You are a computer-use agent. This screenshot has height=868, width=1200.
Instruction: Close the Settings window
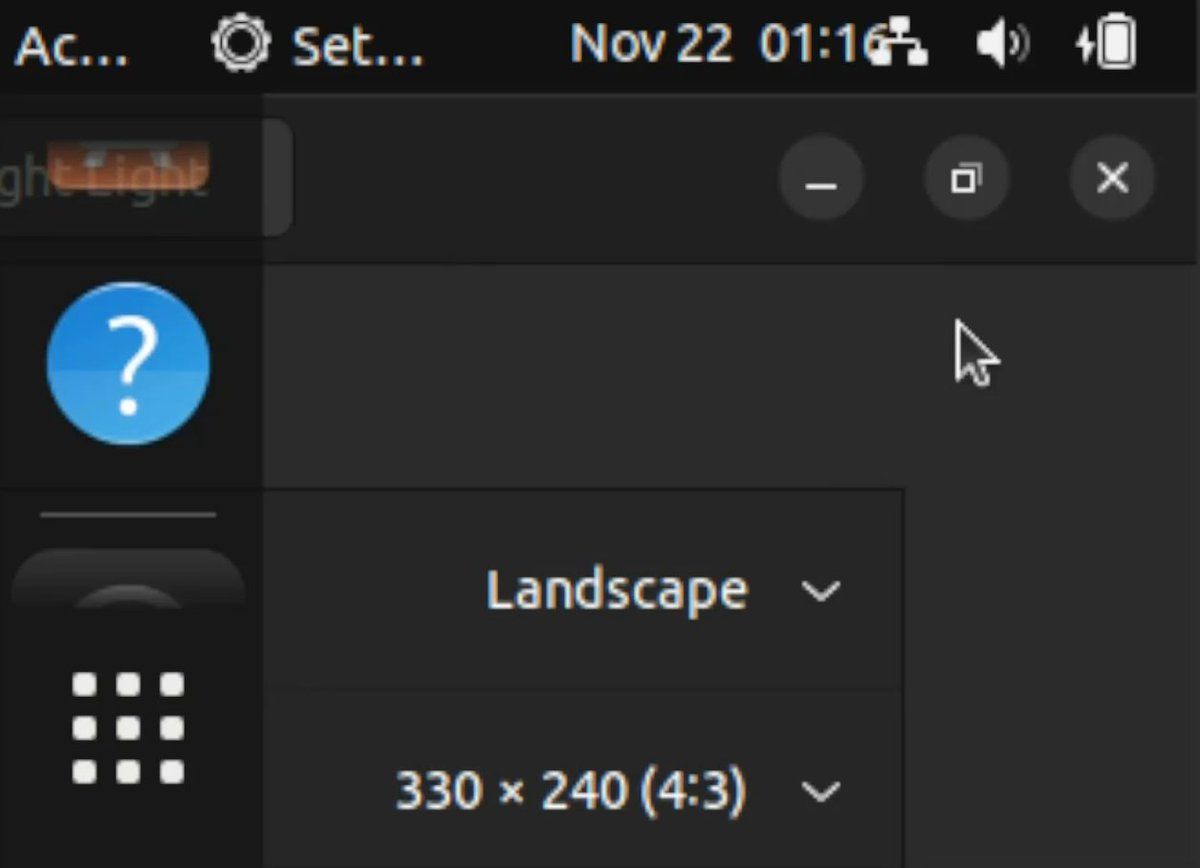[x=1112, y=179]
